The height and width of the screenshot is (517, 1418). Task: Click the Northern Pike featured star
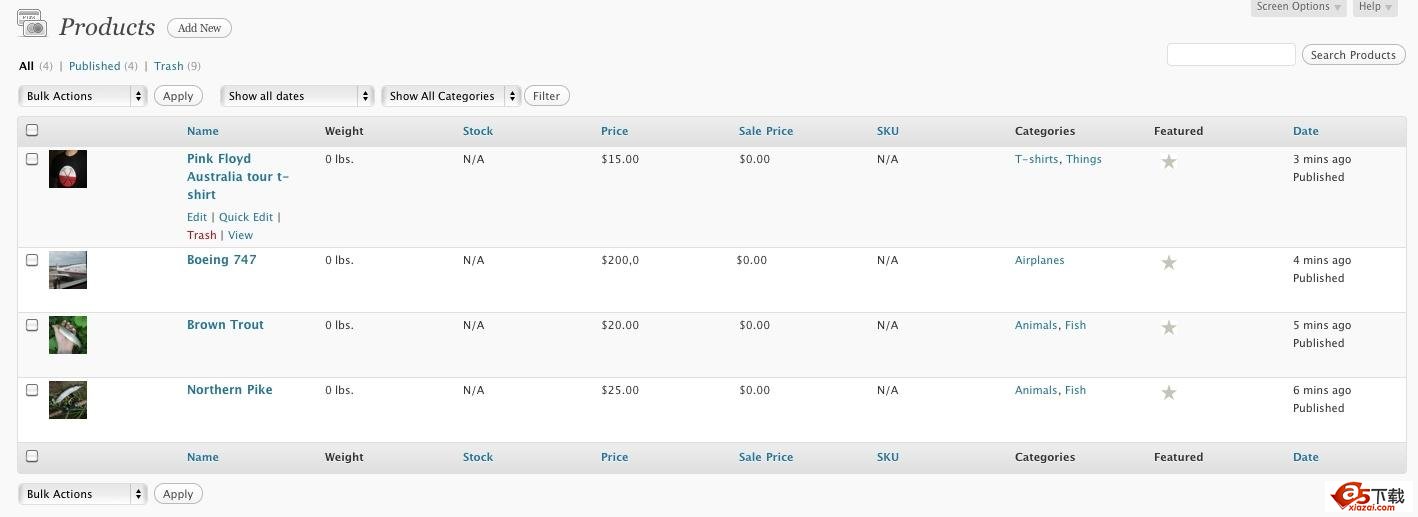coord(1168,392)
